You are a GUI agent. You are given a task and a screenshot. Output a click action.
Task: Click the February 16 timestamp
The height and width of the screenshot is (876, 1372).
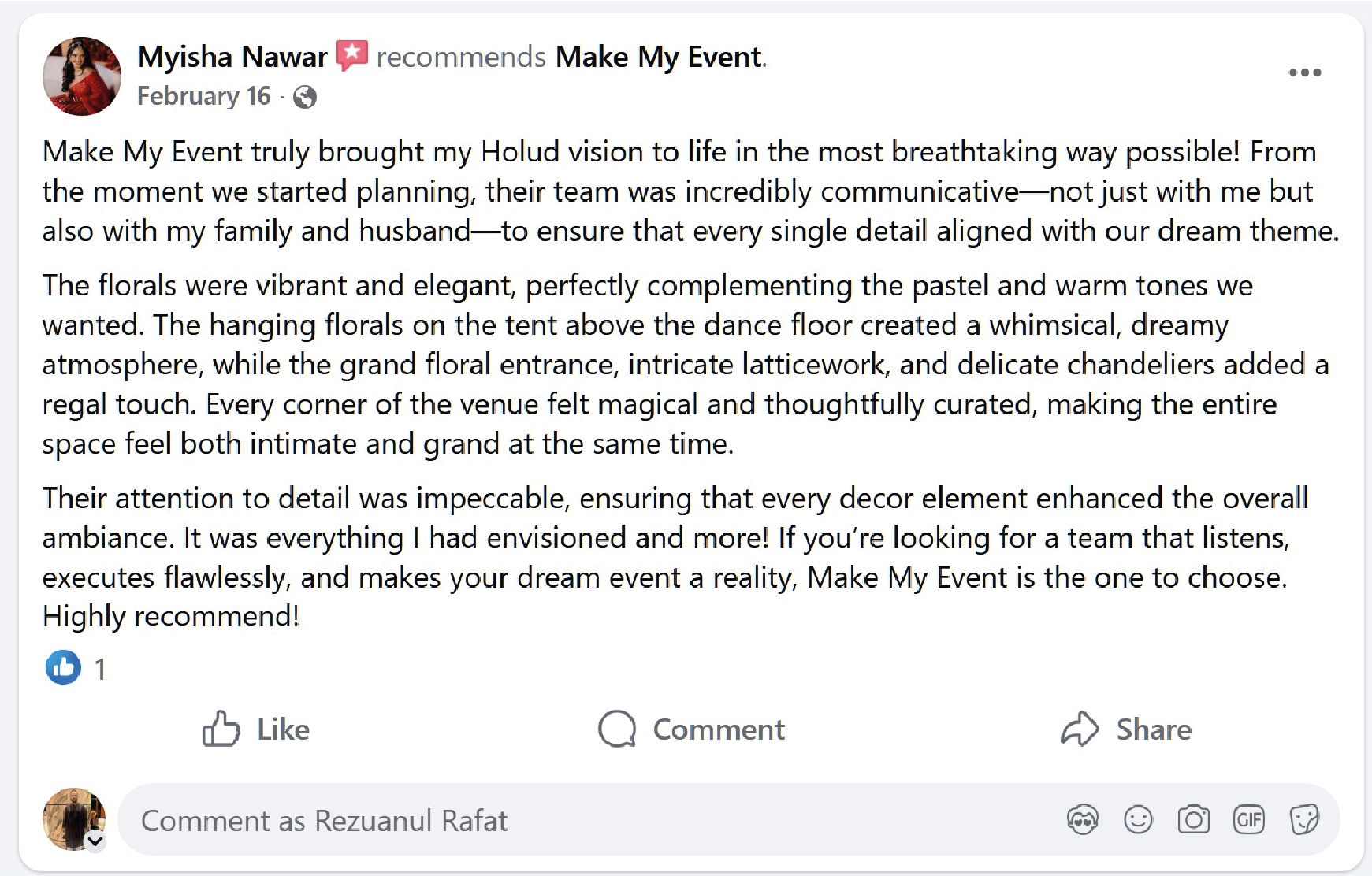pos(203,97)
